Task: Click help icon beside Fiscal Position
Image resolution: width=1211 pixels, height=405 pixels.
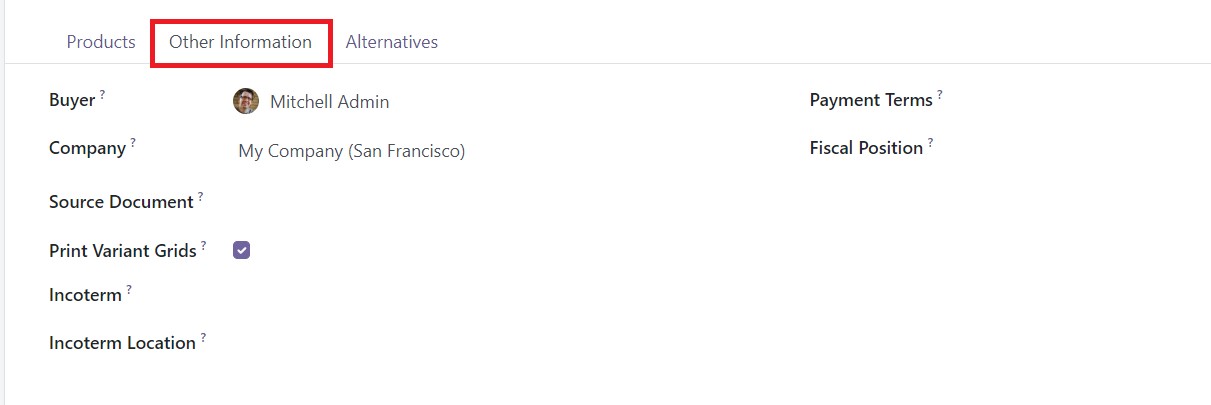Action: point(930,143)
